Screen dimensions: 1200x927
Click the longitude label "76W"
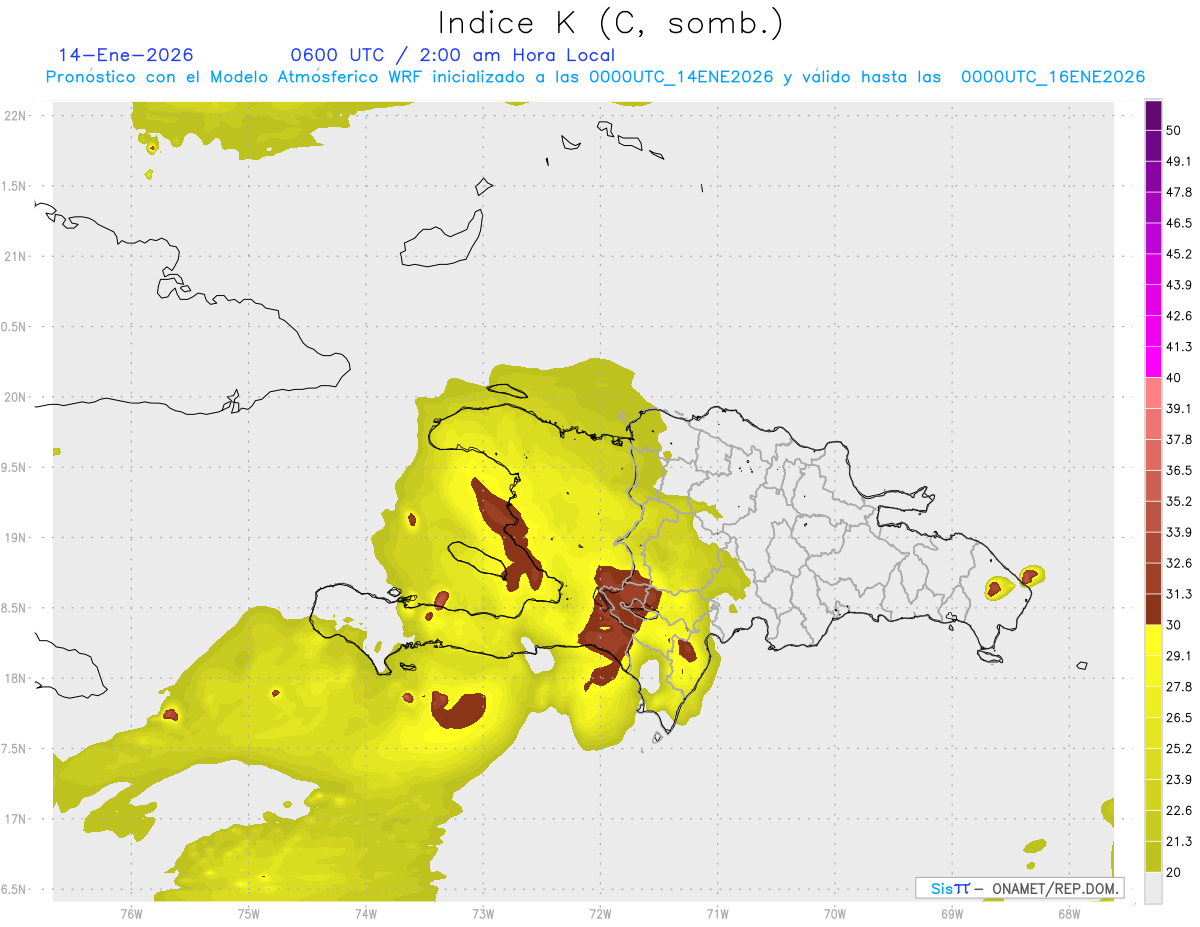(x=131, y=913)
